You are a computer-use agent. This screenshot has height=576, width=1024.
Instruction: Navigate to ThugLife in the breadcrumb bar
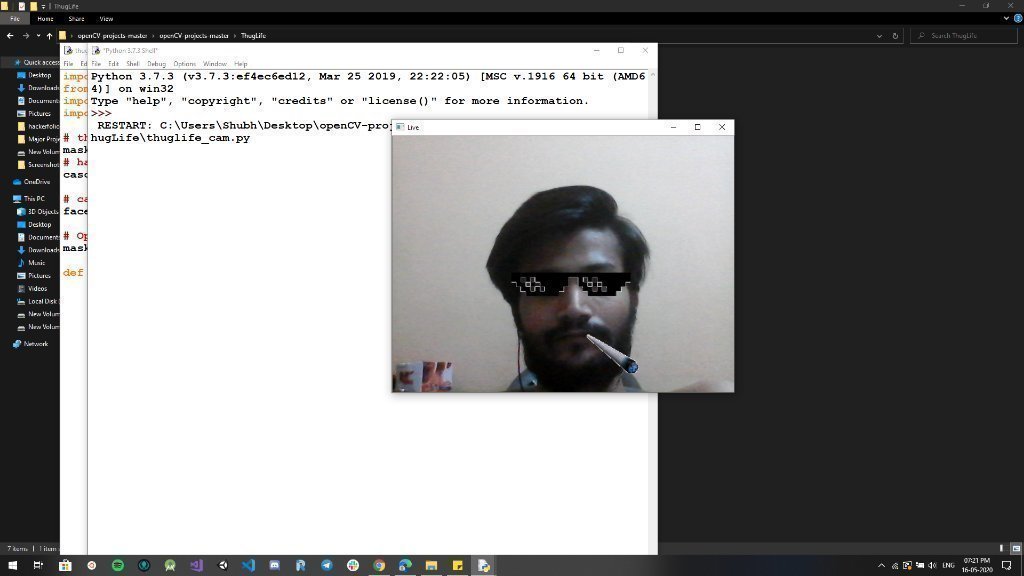click(252, 35)
